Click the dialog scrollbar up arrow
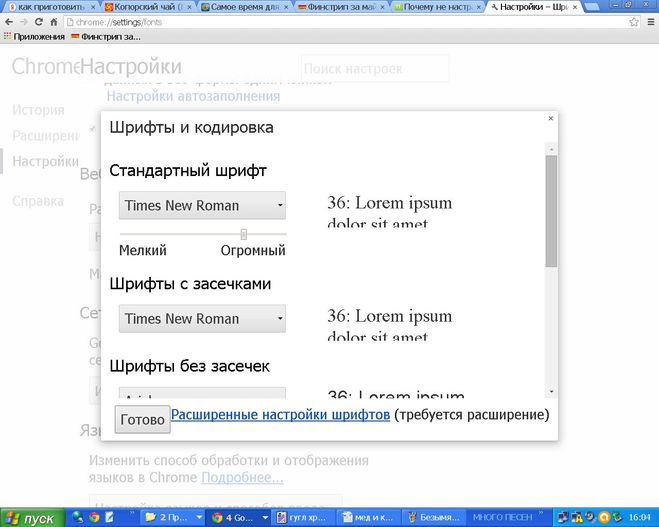 pos(551,149)
